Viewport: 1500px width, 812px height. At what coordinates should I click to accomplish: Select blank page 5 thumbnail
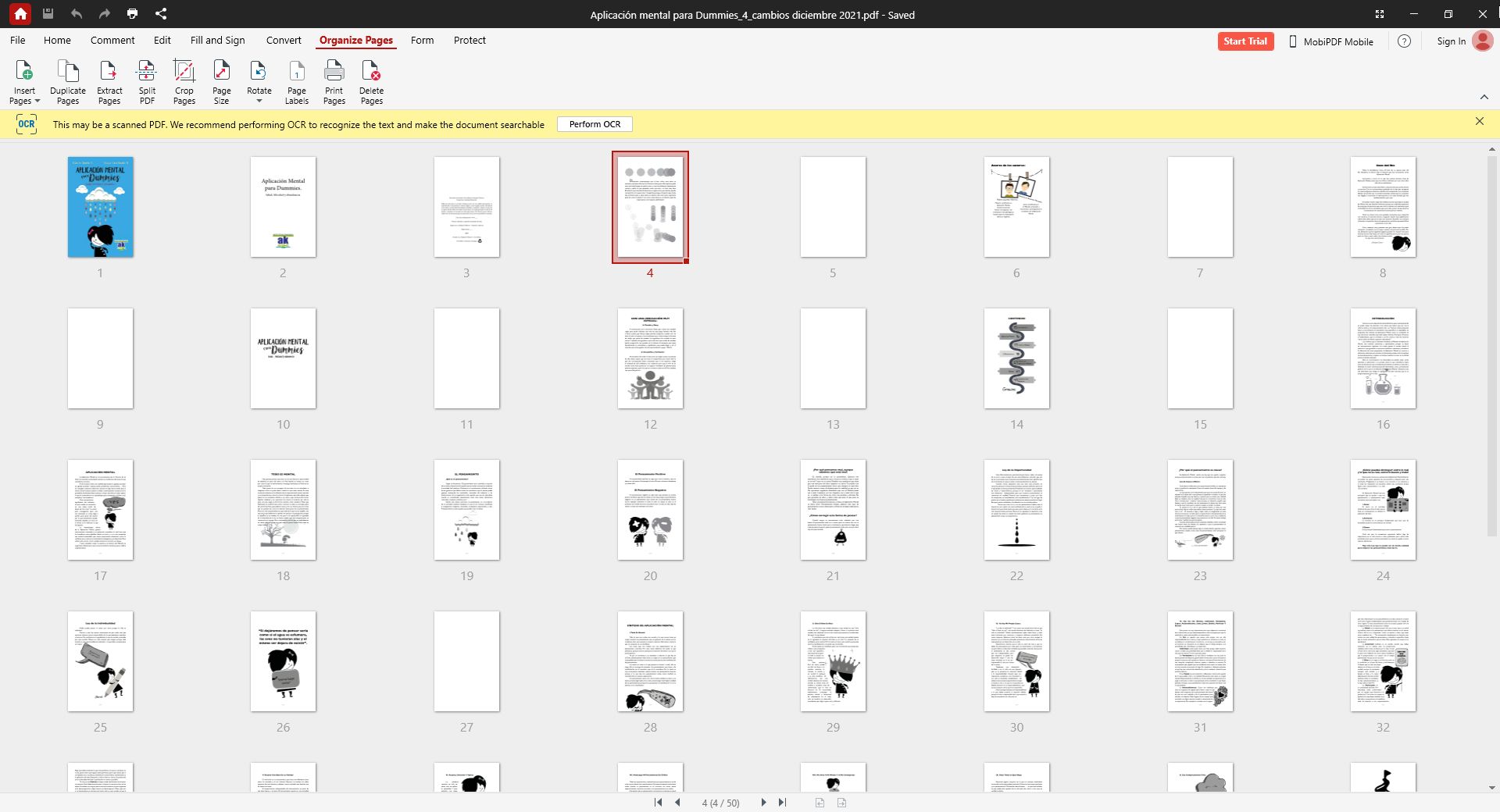(x=833, y=207)
